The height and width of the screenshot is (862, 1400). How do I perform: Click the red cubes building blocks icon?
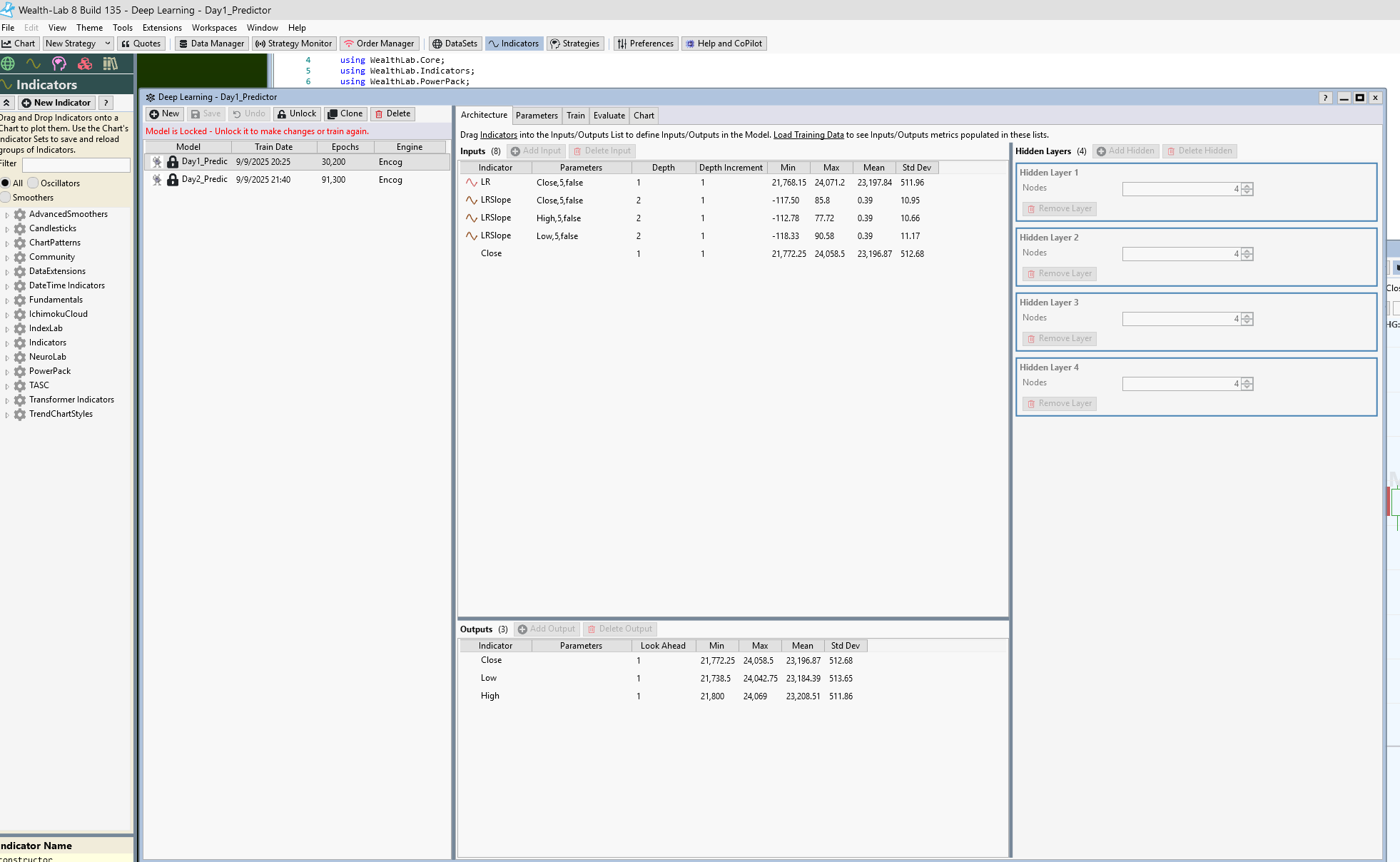[85, 64]
